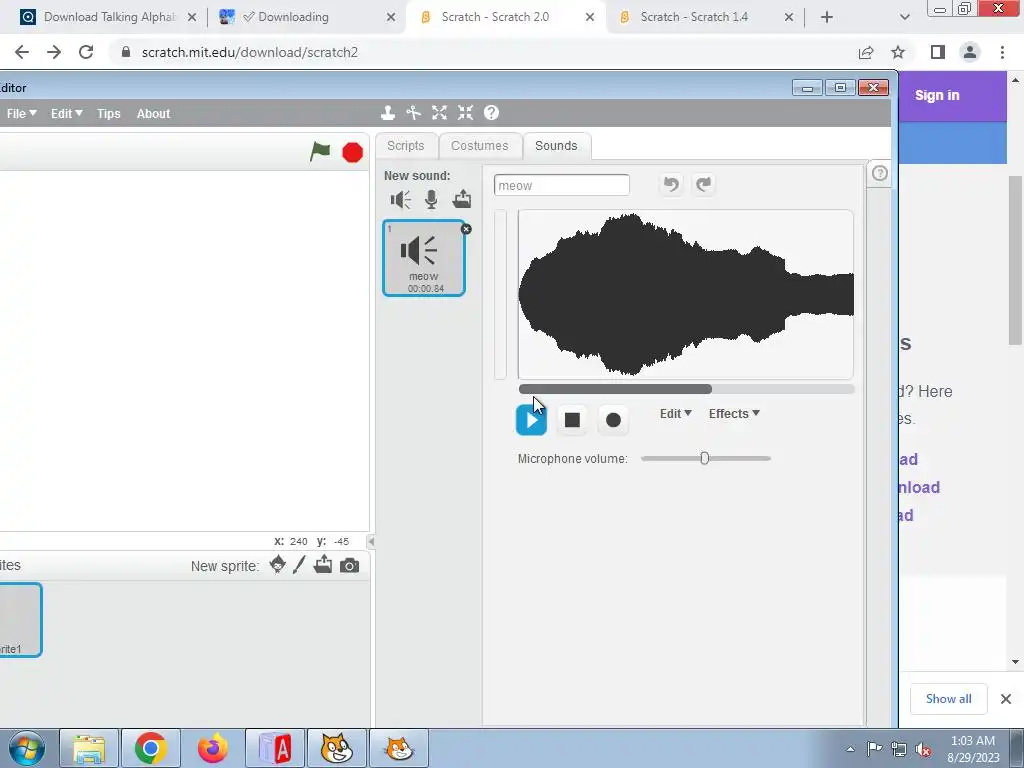
Task: Select the meow sound thumbnail
Action: (x=424, y=258)
